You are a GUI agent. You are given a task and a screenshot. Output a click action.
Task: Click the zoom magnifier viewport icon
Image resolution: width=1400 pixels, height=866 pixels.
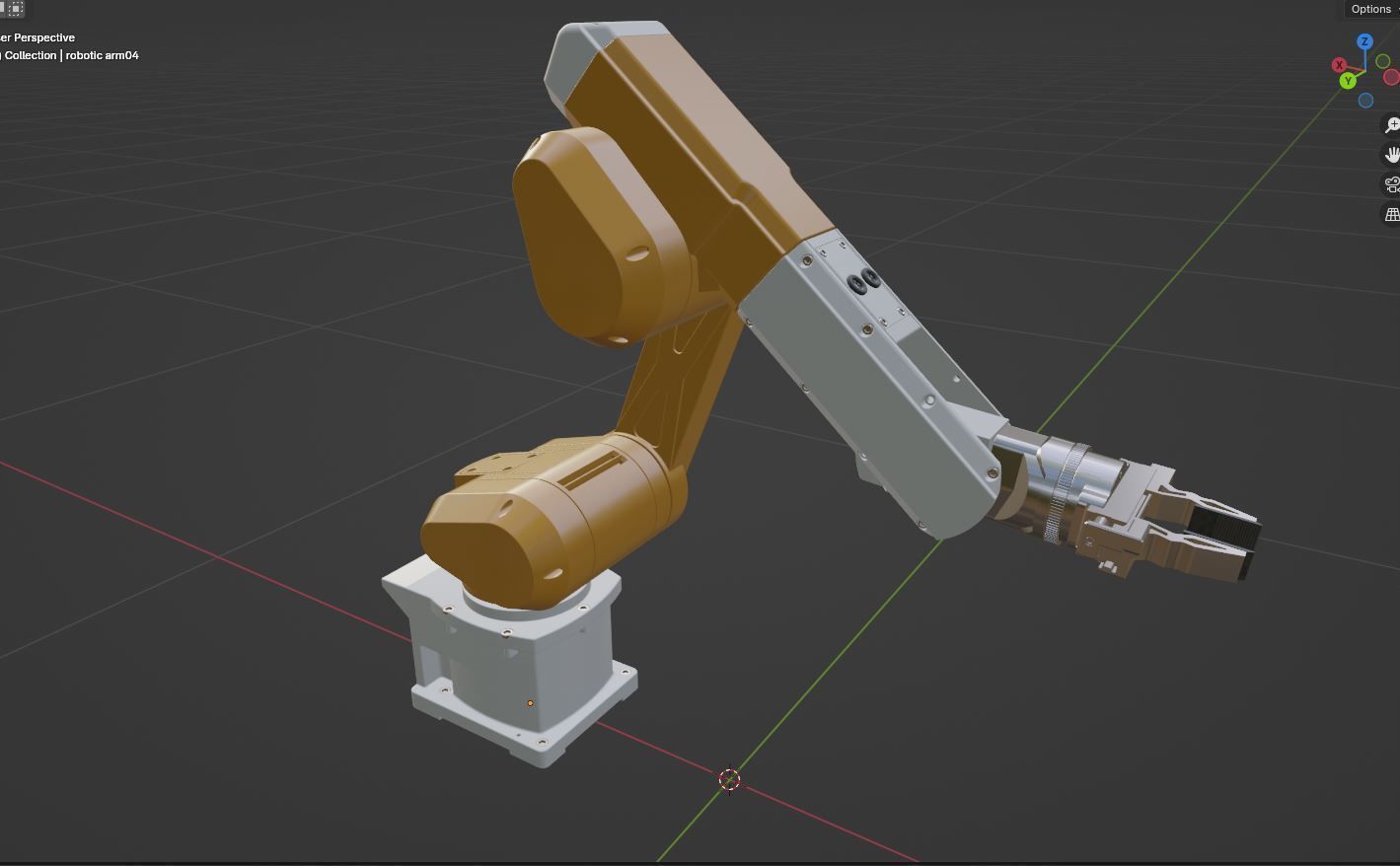point(1391,125)
